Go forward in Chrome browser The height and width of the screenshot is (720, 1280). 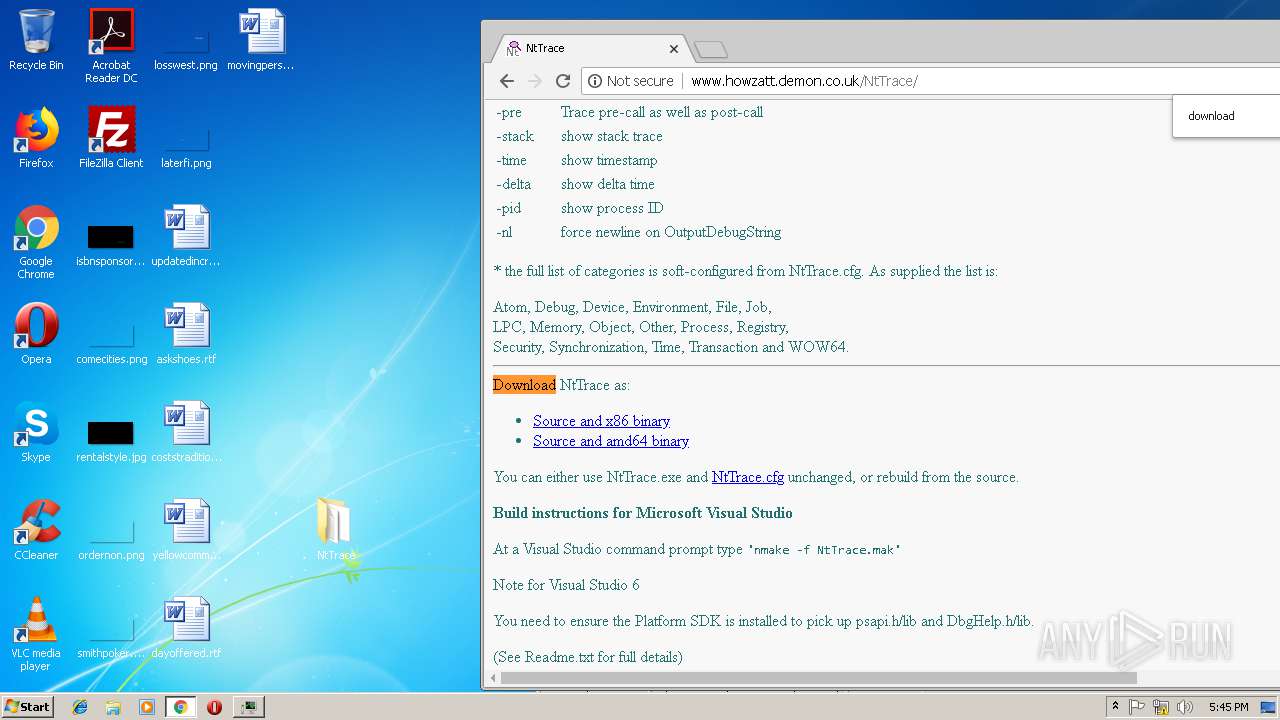click(535, 81)
